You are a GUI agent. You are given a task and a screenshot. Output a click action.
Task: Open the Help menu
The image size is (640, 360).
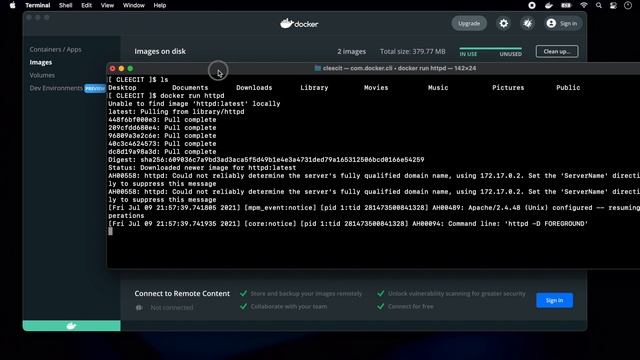(160, 5)
